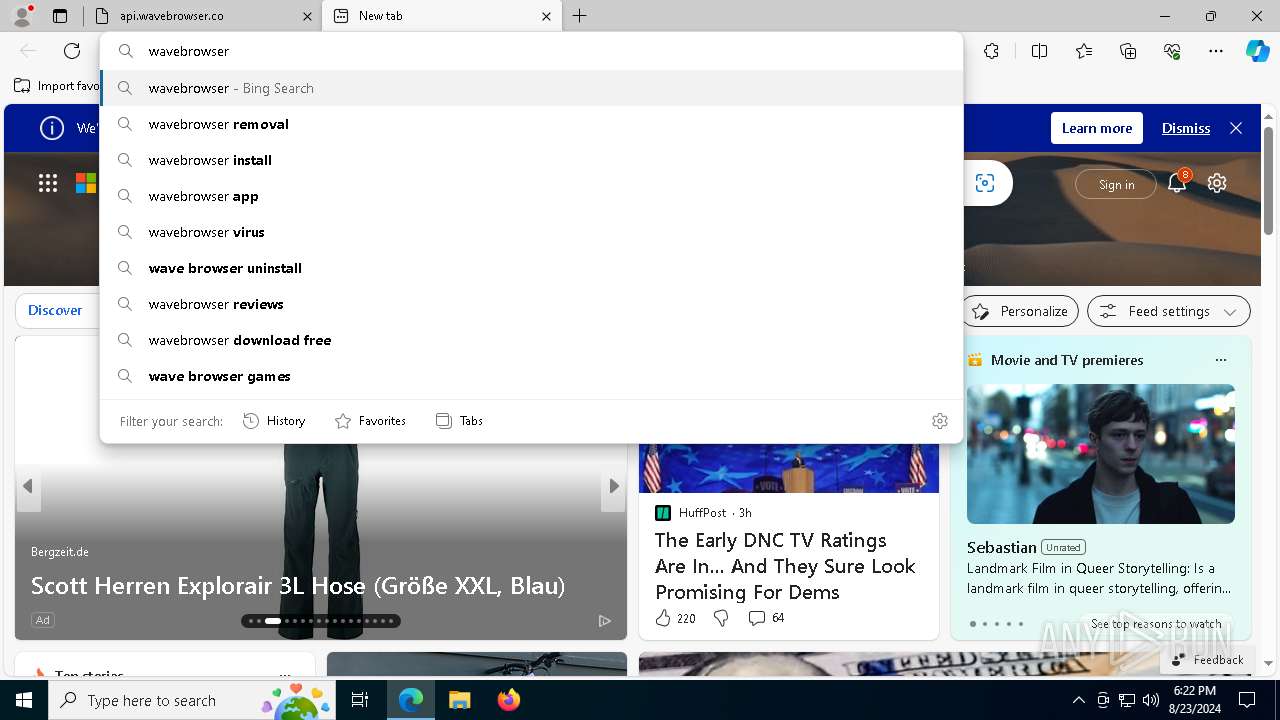Open the notifications bell
Image resolution: width=1280 pixels, height=720 pixels.
1177,183
